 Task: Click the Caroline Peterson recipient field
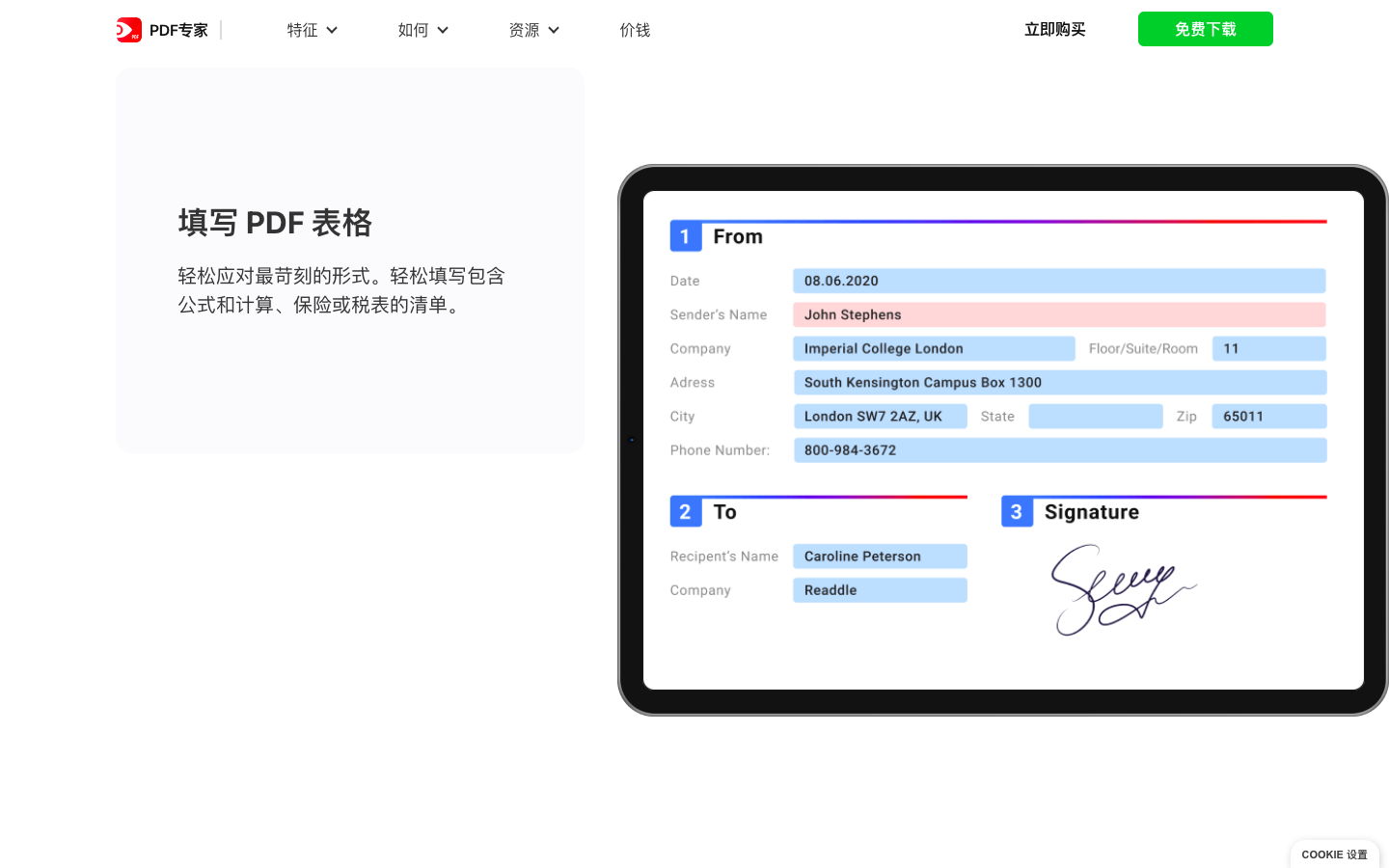pos(879,556)
